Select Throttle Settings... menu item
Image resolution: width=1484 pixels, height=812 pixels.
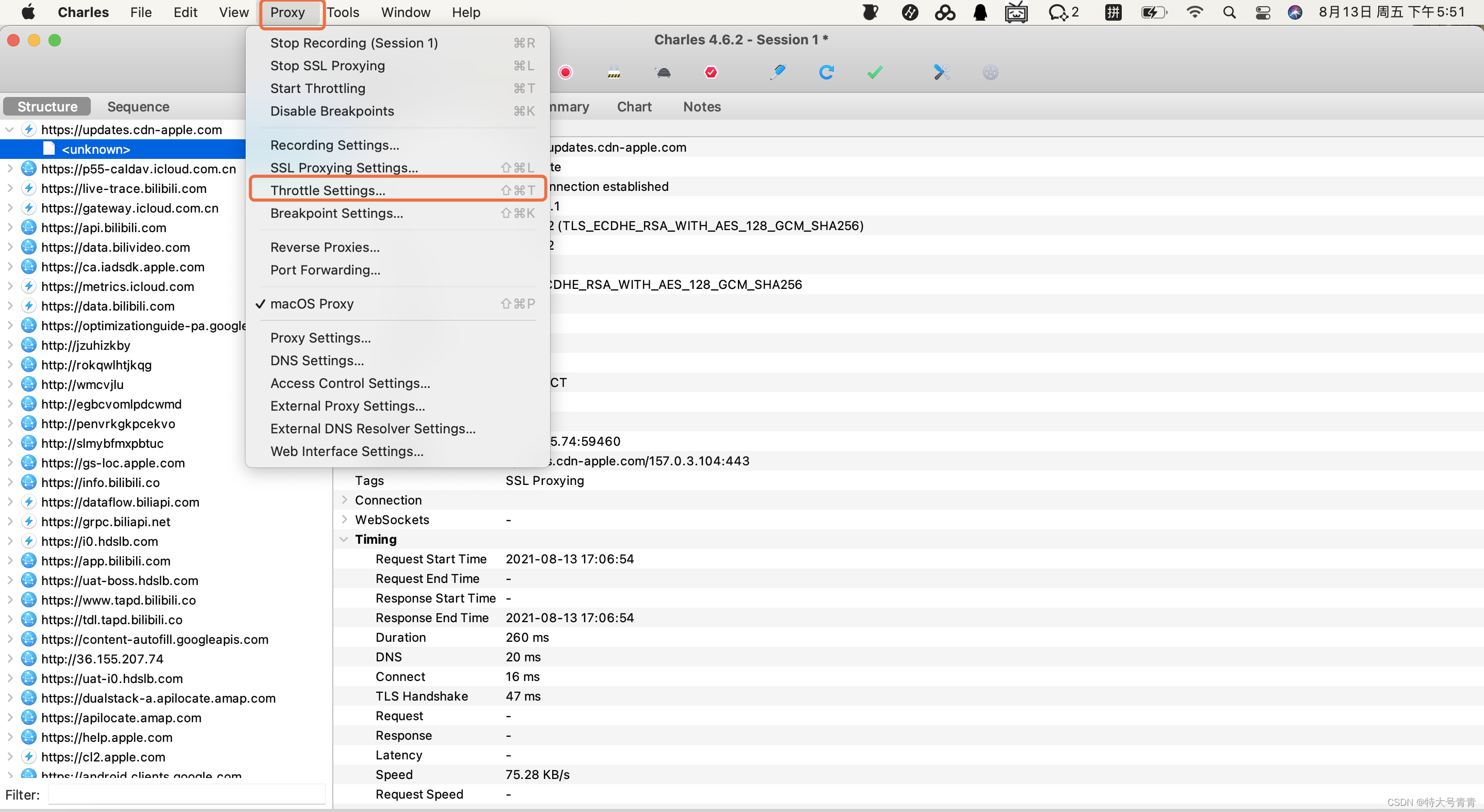[x=396, y=190]
